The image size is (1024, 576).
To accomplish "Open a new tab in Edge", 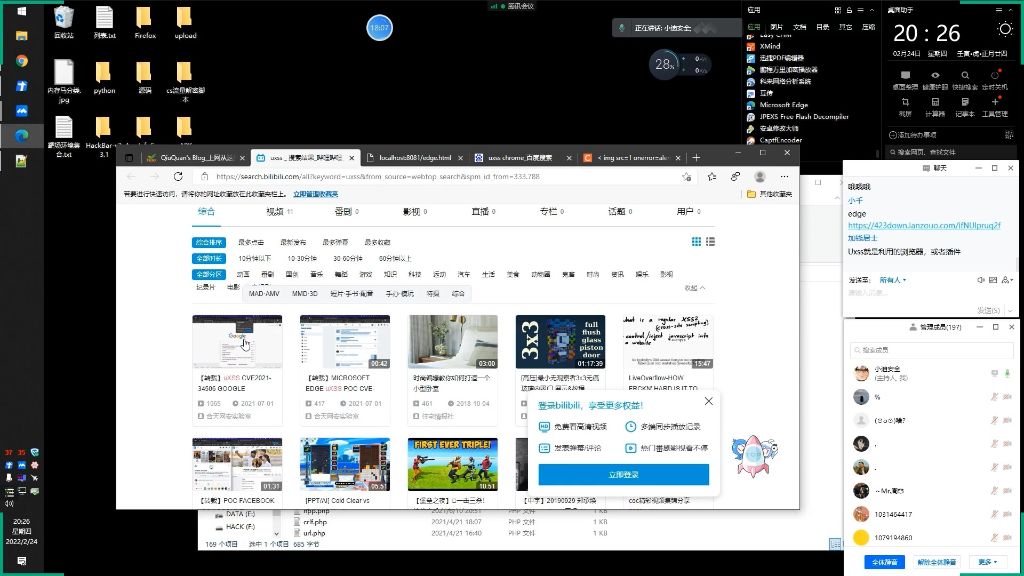I will [696, 157].
